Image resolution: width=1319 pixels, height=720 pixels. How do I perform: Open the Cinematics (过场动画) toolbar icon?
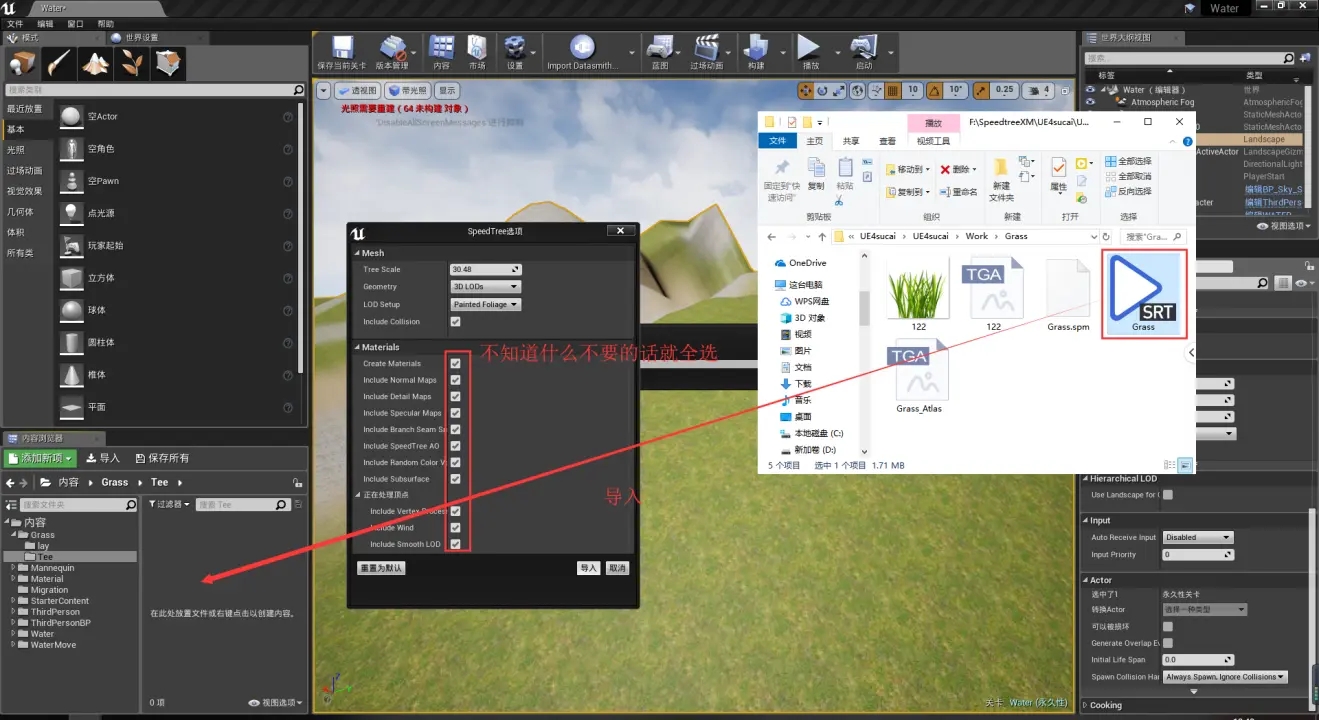click(x=706, y=52)
